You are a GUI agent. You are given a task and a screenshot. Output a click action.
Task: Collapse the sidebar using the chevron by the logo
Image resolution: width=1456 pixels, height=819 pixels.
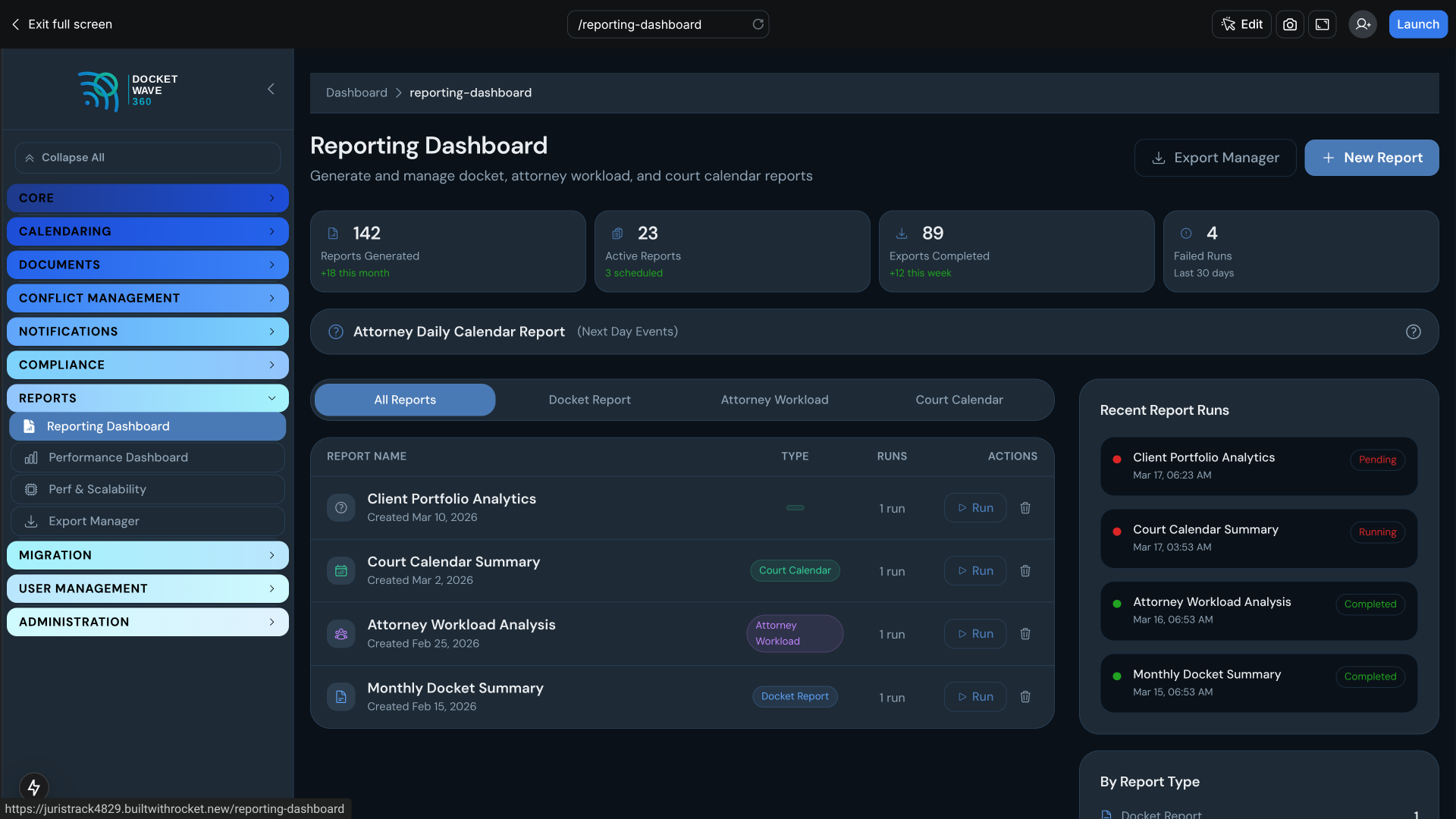coord(271,89)
